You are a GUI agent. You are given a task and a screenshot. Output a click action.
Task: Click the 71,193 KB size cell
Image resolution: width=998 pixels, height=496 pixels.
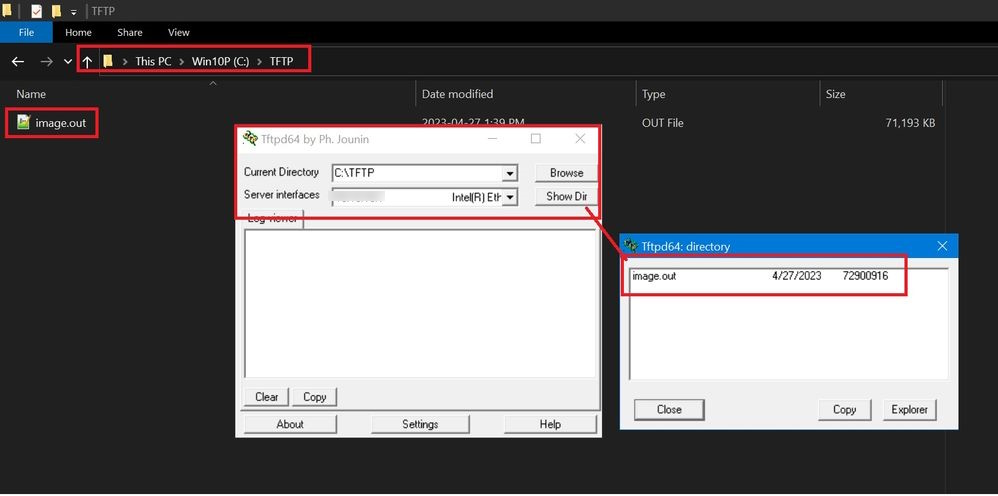tap(910, 123)
